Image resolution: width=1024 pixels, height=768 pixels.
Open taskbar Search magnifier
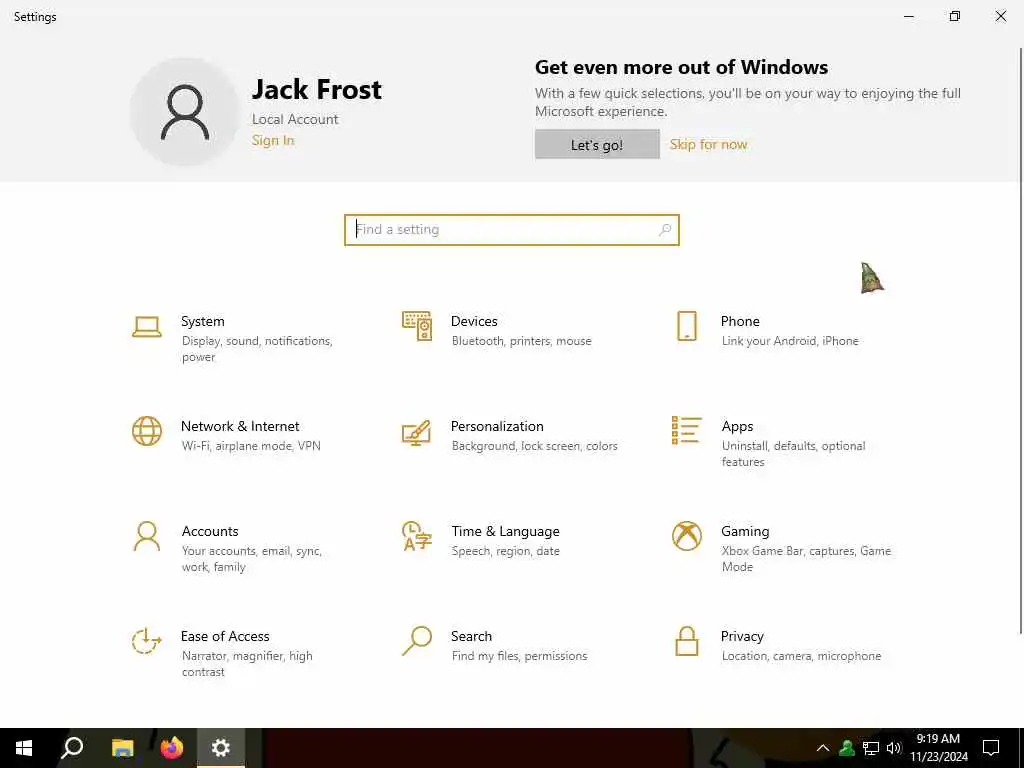(x=72, y=748)
